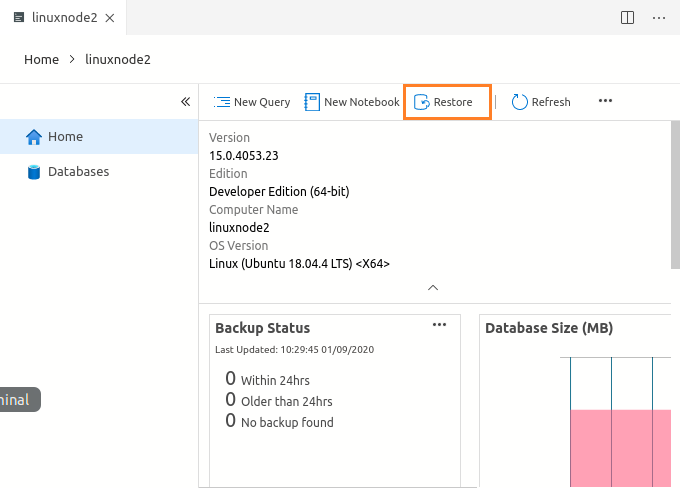Click the split editor icon
680x488 pixels.
(627, 17)
